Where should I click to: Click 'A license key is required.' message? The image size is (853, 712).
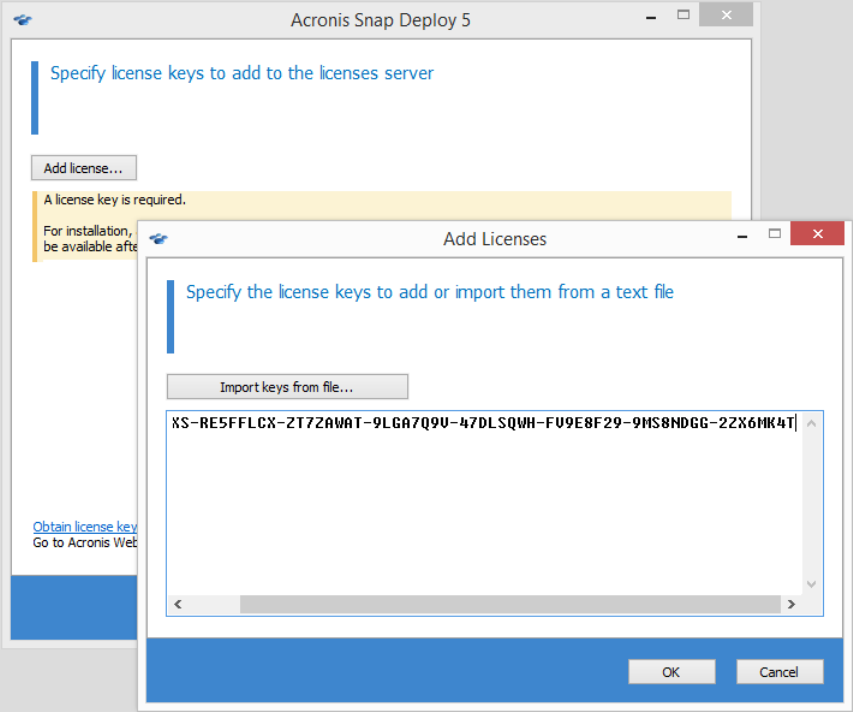click(x=115, y=200)
